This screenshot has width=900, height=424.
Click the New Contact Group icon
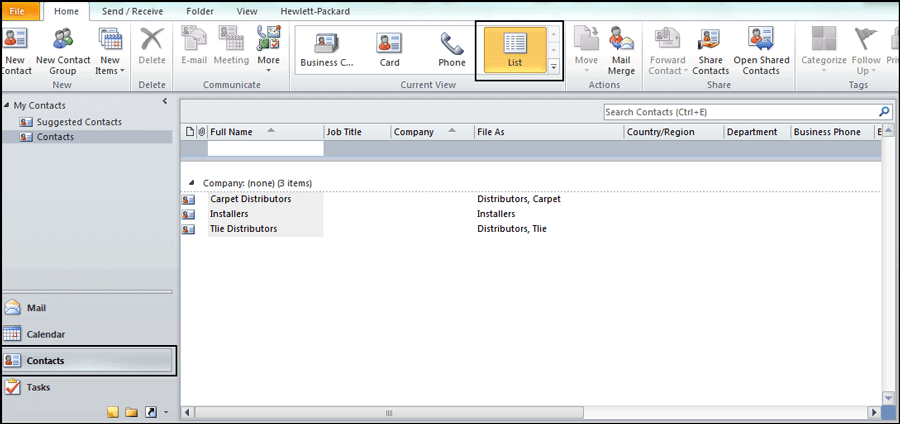(x=62, y=48)
